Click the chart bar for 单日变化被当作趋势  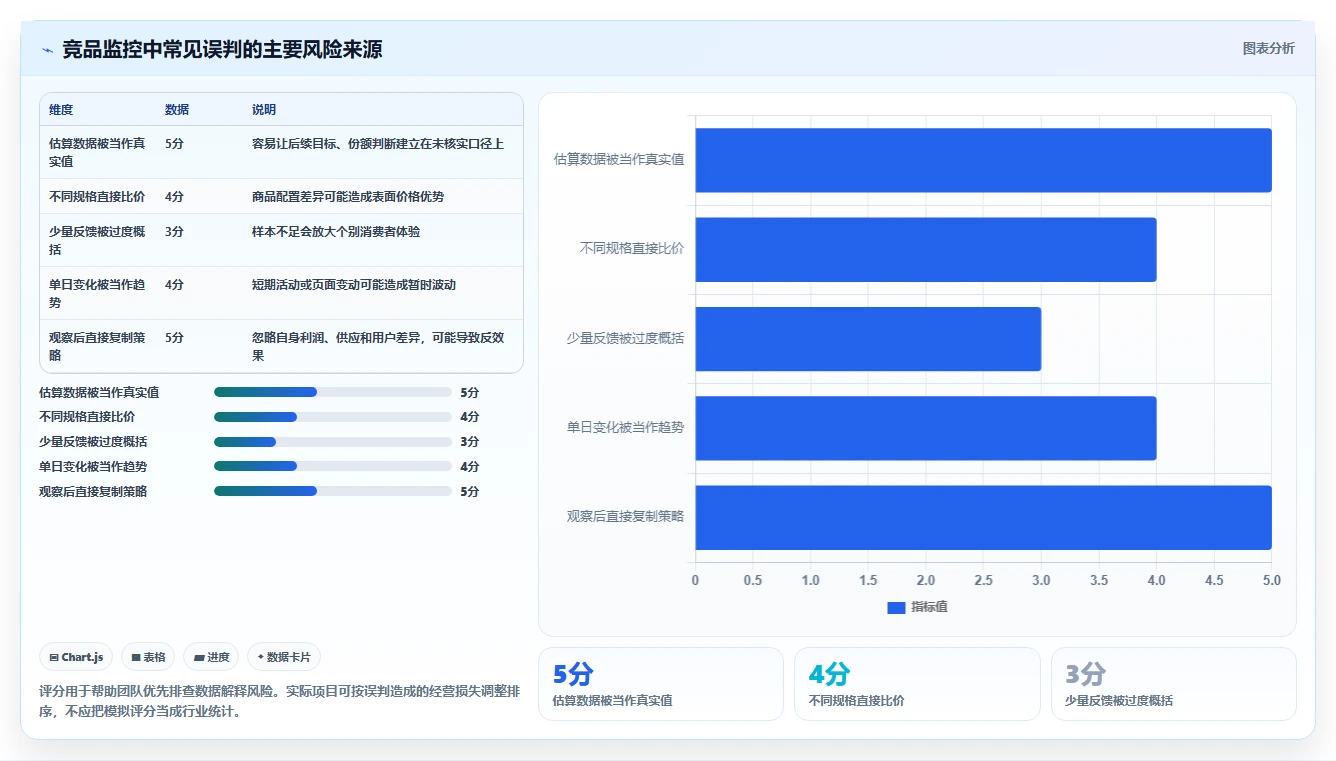[x=926, y=428]
